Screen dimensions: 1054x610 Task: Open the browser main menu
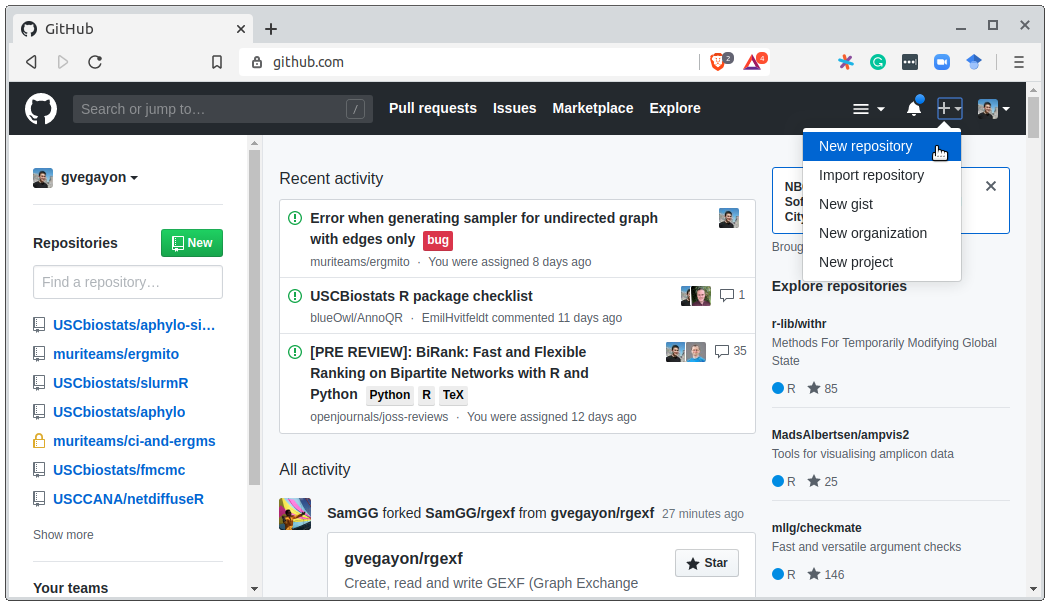click(x=1019, y=62)
